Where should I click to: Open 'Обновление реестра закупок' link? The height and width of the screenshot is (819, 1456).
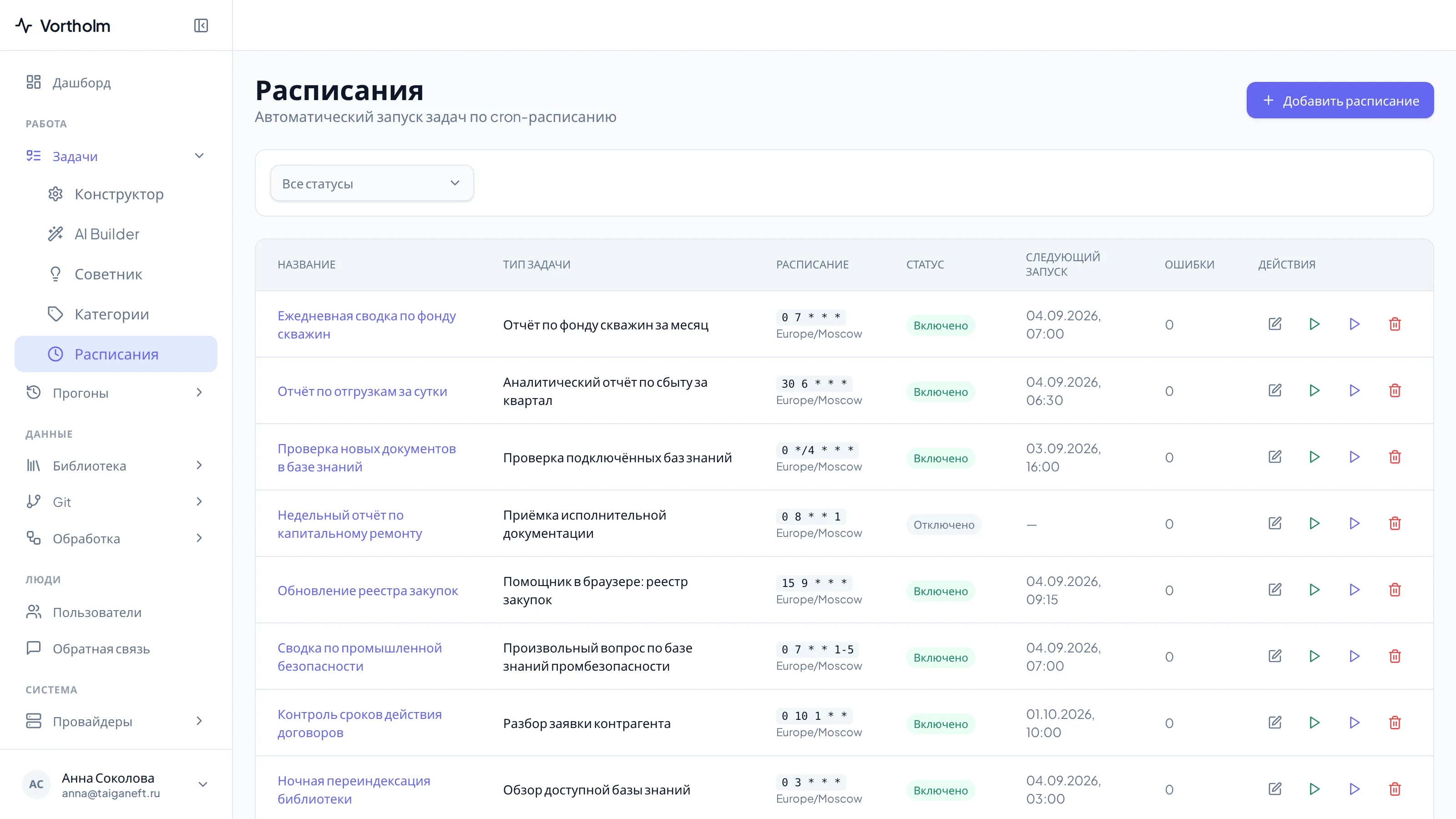coord(367,590)
